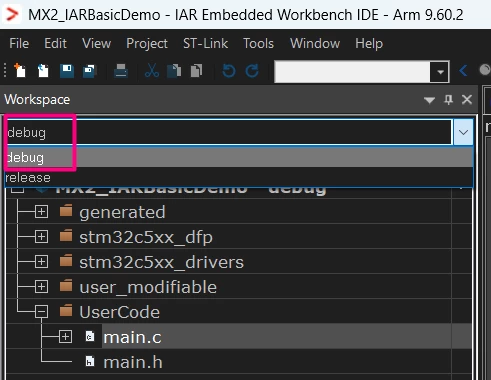Select the UserCode folder
The image size is (491, 380).
click(119, 312)
